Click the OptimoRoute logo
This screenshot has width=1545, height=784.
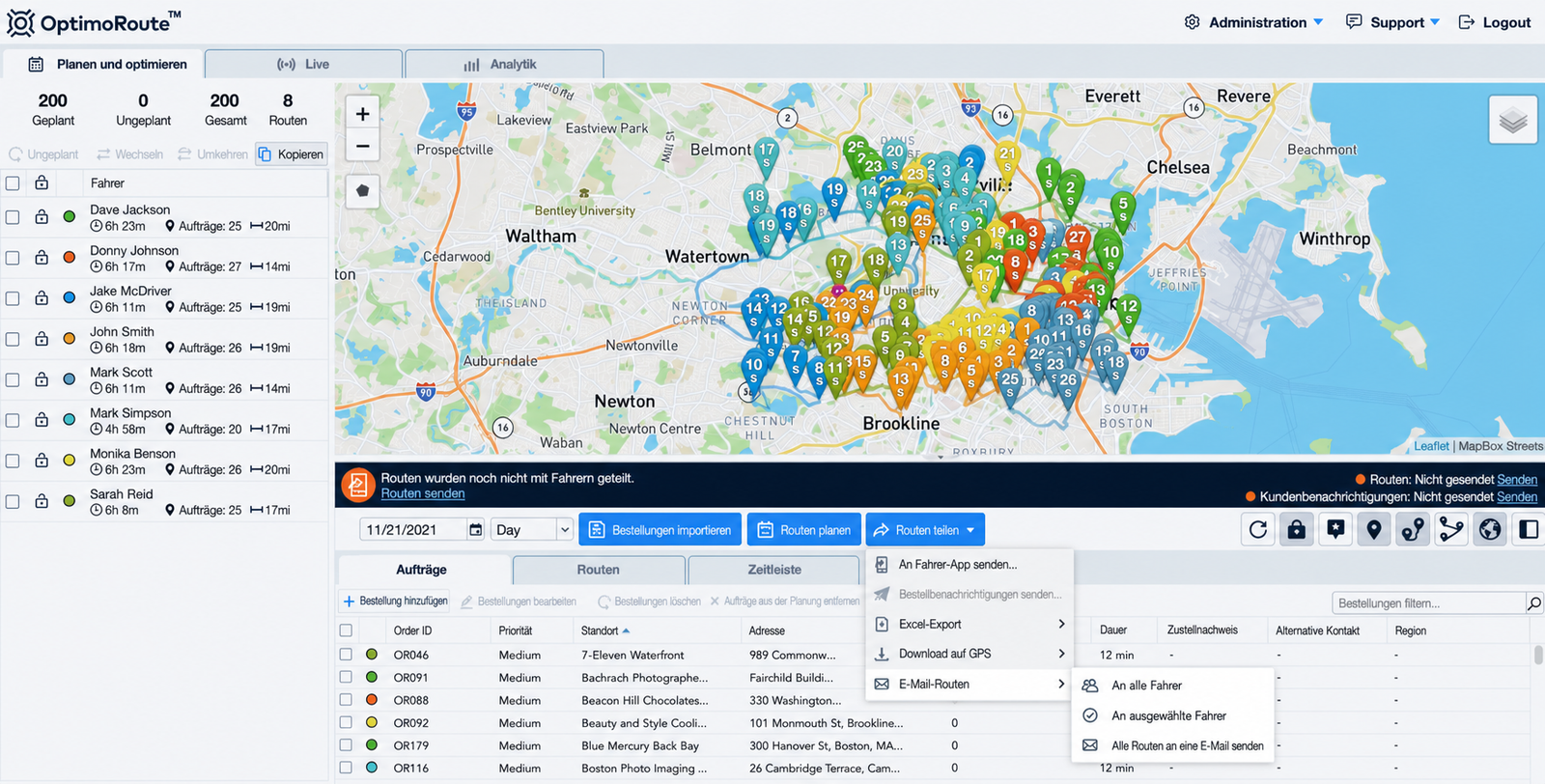[95, 22]
